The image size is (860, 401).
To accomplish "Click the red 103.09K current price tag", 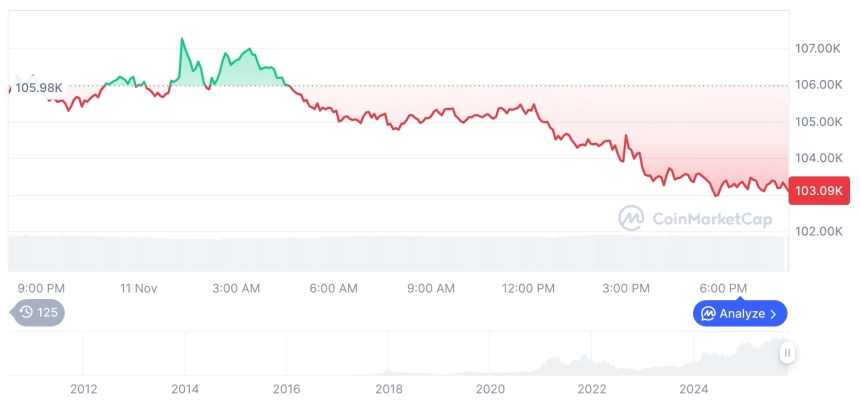I will [817, 190].
